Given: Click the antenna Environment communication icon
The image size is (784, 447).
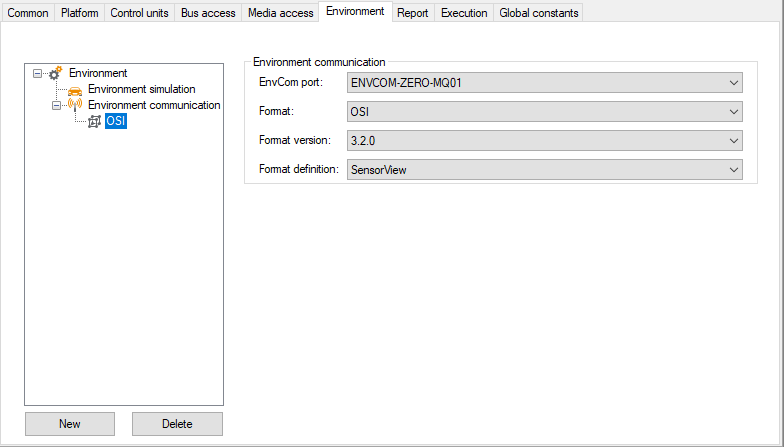Looking at the screenshot, I should (x=75, y=105).
